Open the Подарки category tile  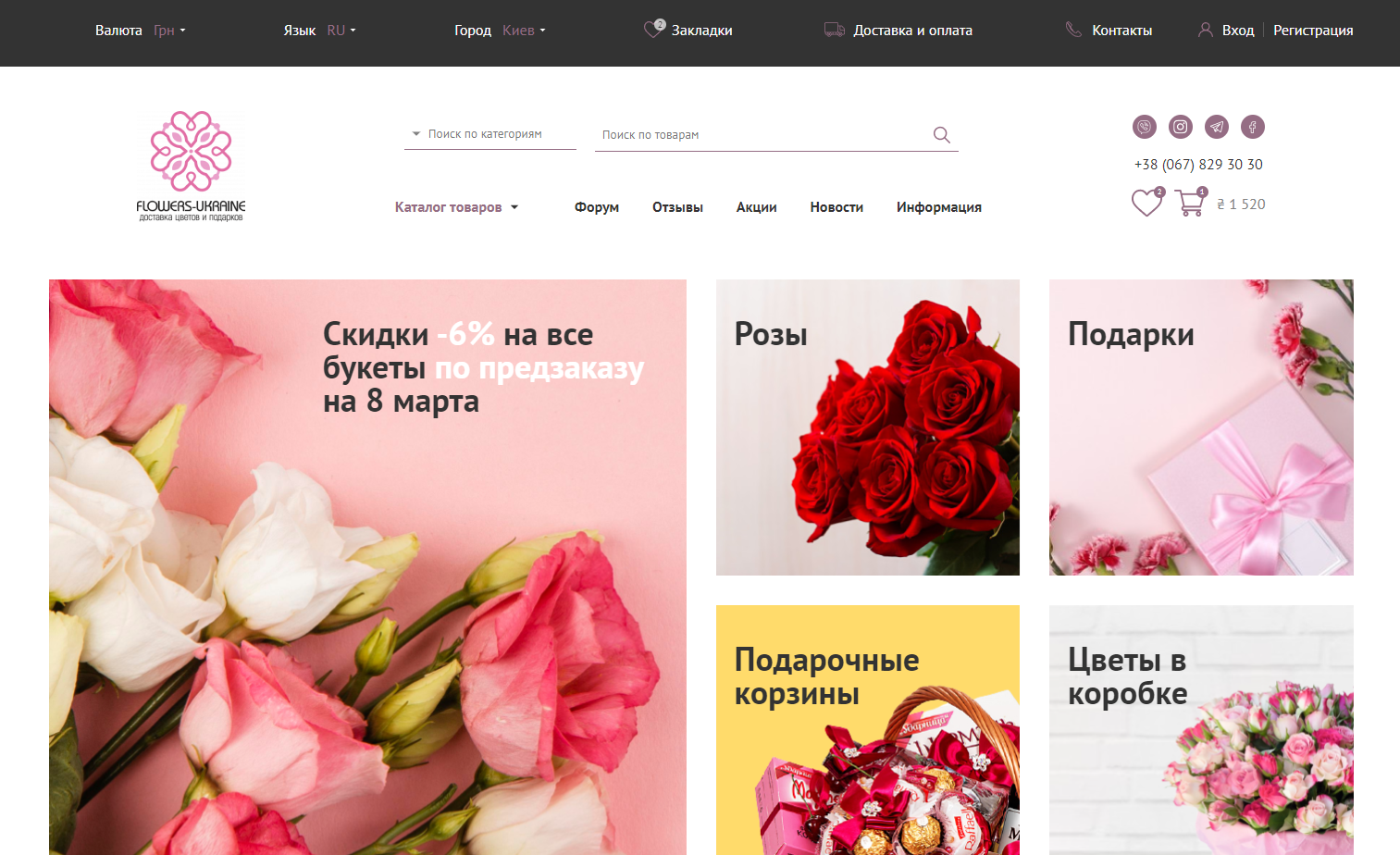pos(1201,427)
